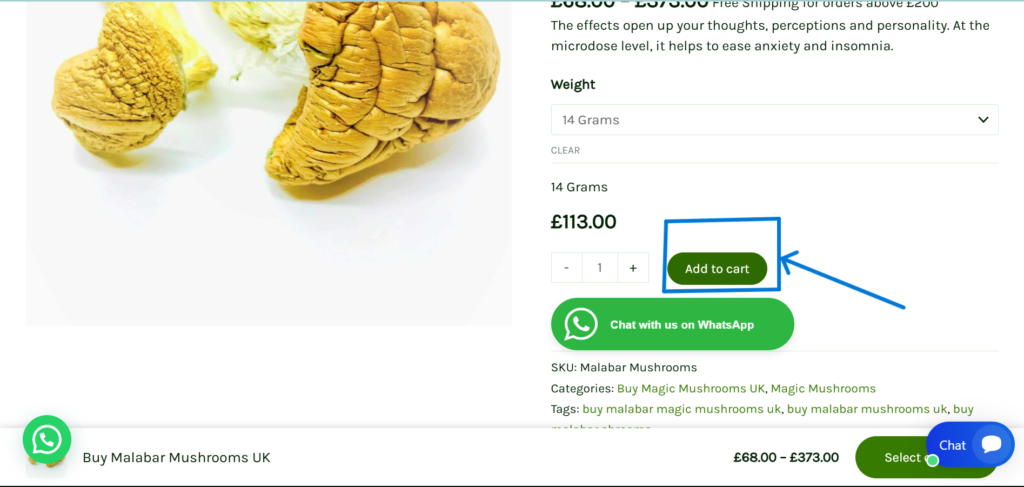Open the Magic Mushrooms category link
This screenshot has height=487, width=1024.
point(823,388)
